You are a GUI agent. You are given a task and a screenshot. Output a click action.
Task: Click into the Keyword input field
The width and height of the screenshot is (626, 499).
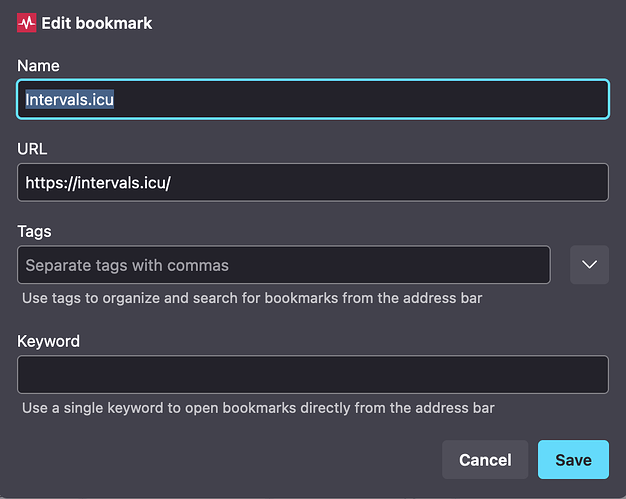click(313, 374)
